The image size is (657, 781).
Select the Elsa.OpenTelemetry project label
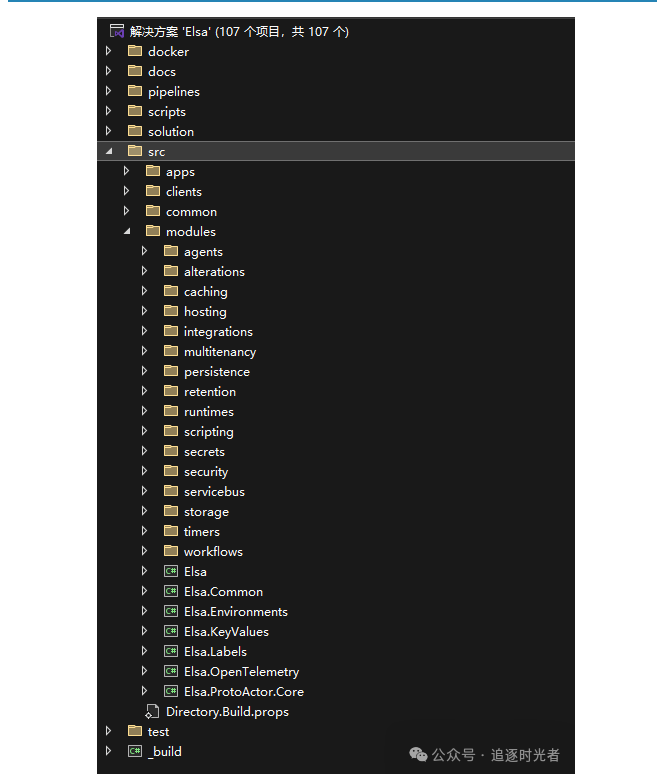click(x=242, y=671)
